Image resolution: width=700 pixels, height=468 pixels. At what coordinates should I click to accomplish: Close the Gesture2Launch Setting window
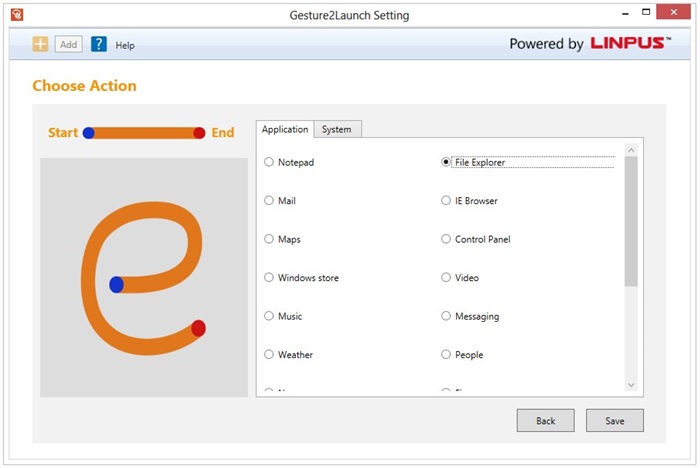pyautogui.click(x=673, y=12)
